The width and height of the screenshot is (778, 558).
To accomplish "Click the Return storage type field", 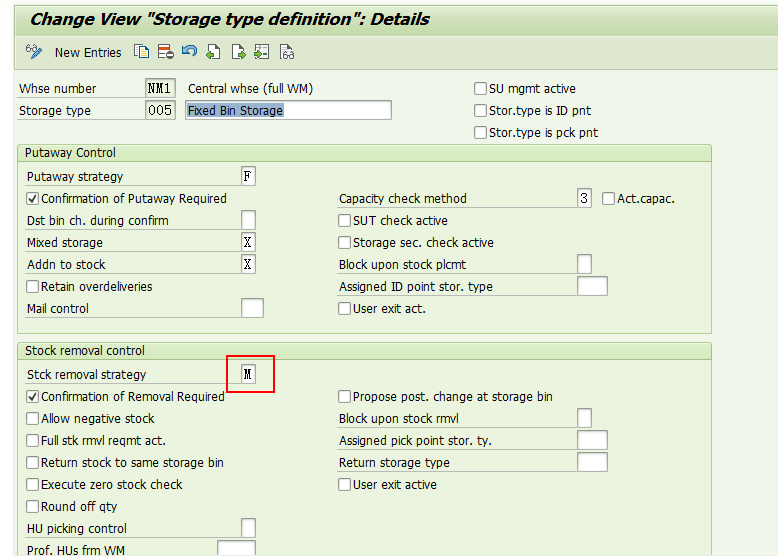I will (592, 462).
